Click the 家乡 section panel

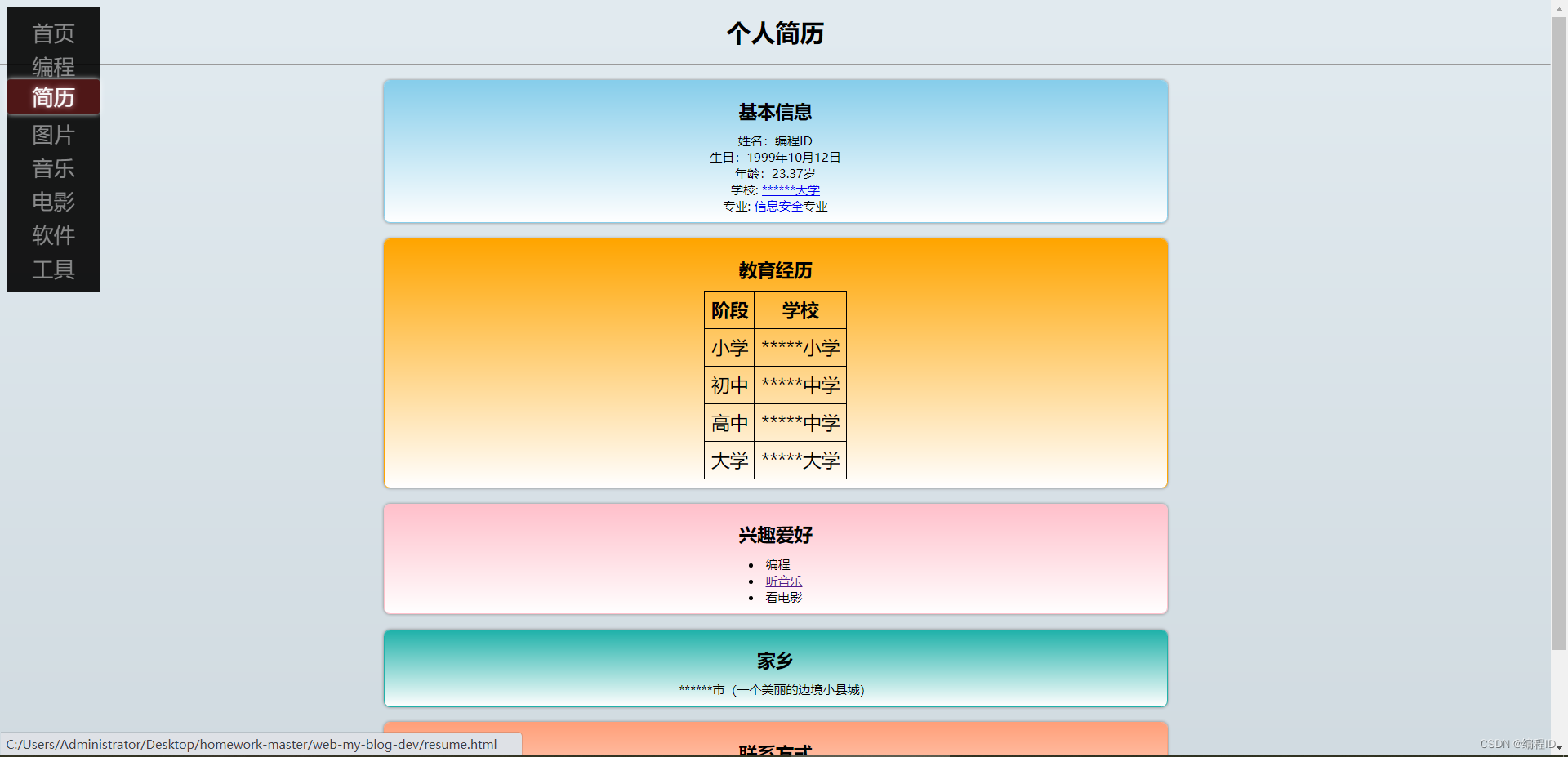click(774, 668)
